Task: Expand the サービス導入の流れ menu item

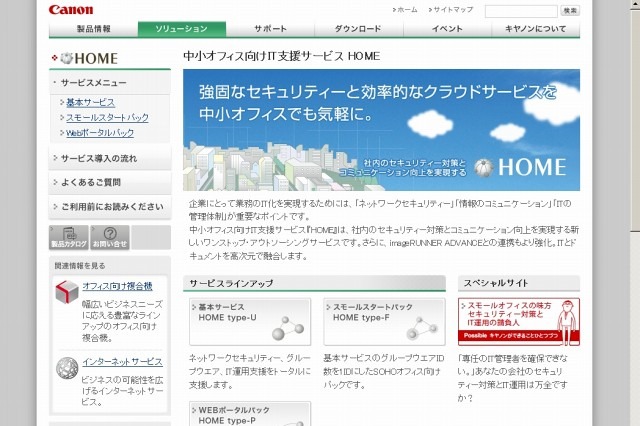Action: coord(110,158)
